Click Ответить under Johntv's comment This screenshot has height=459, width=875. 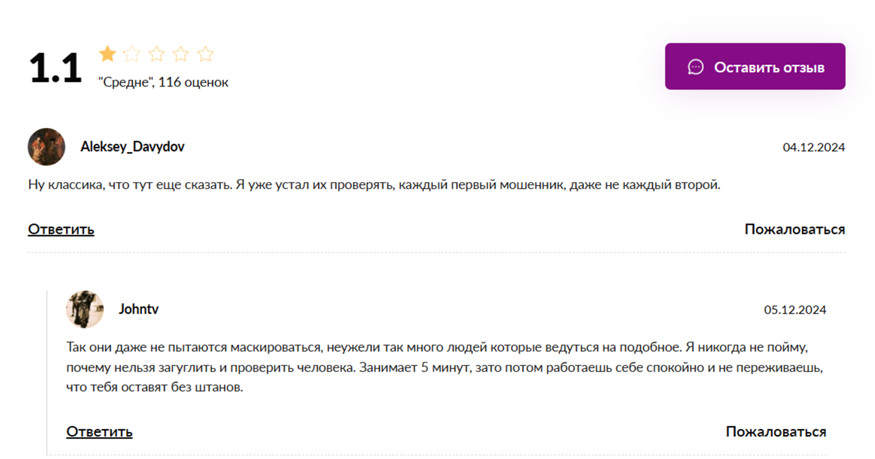pyautogui.click(x=99, y=432)
